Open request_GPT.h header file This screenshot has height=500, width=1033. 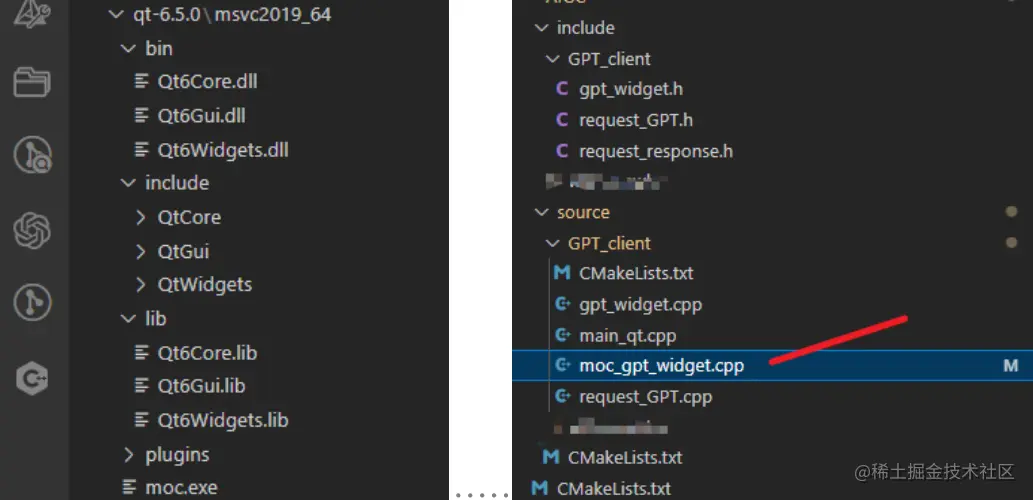click(x=636, y=120)
